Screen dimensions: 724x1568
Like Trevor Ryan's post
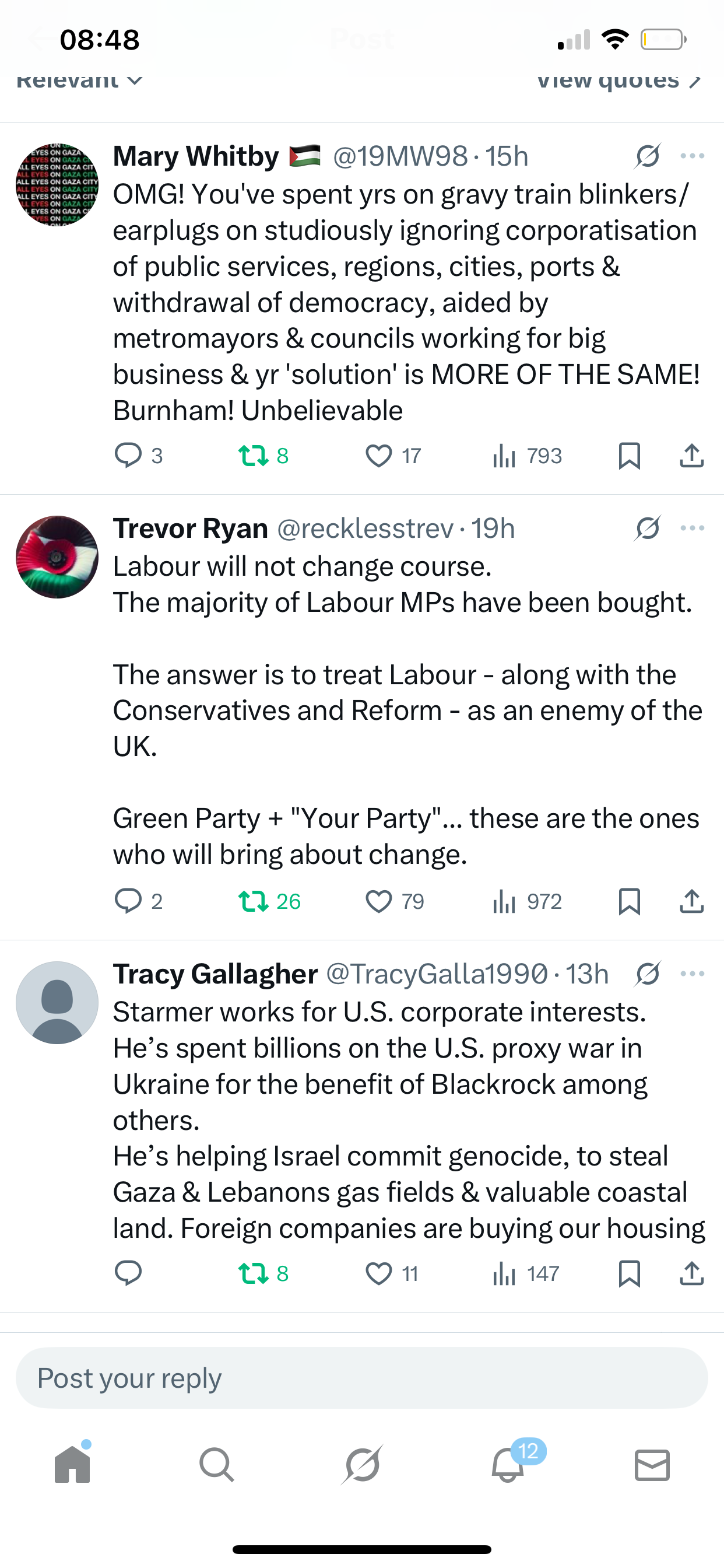[x=378, y=901]
